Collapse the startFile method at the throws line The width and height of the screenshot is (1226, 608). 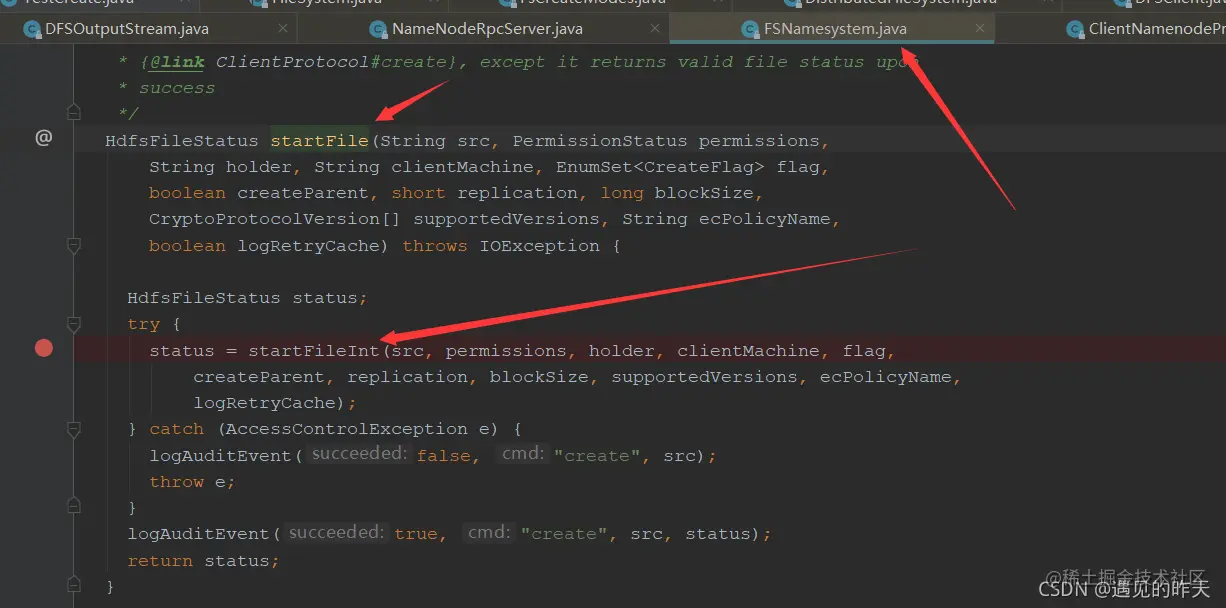(x=73, y=245)
